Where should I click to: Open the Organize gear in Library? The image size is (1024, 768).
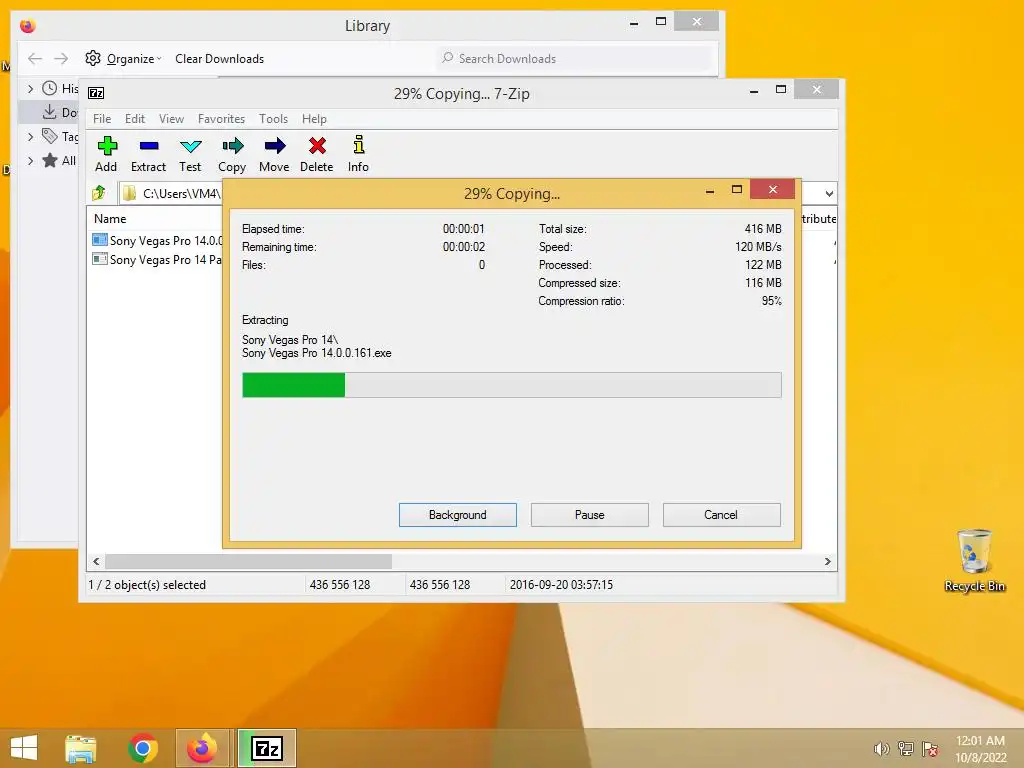[93, 58]
